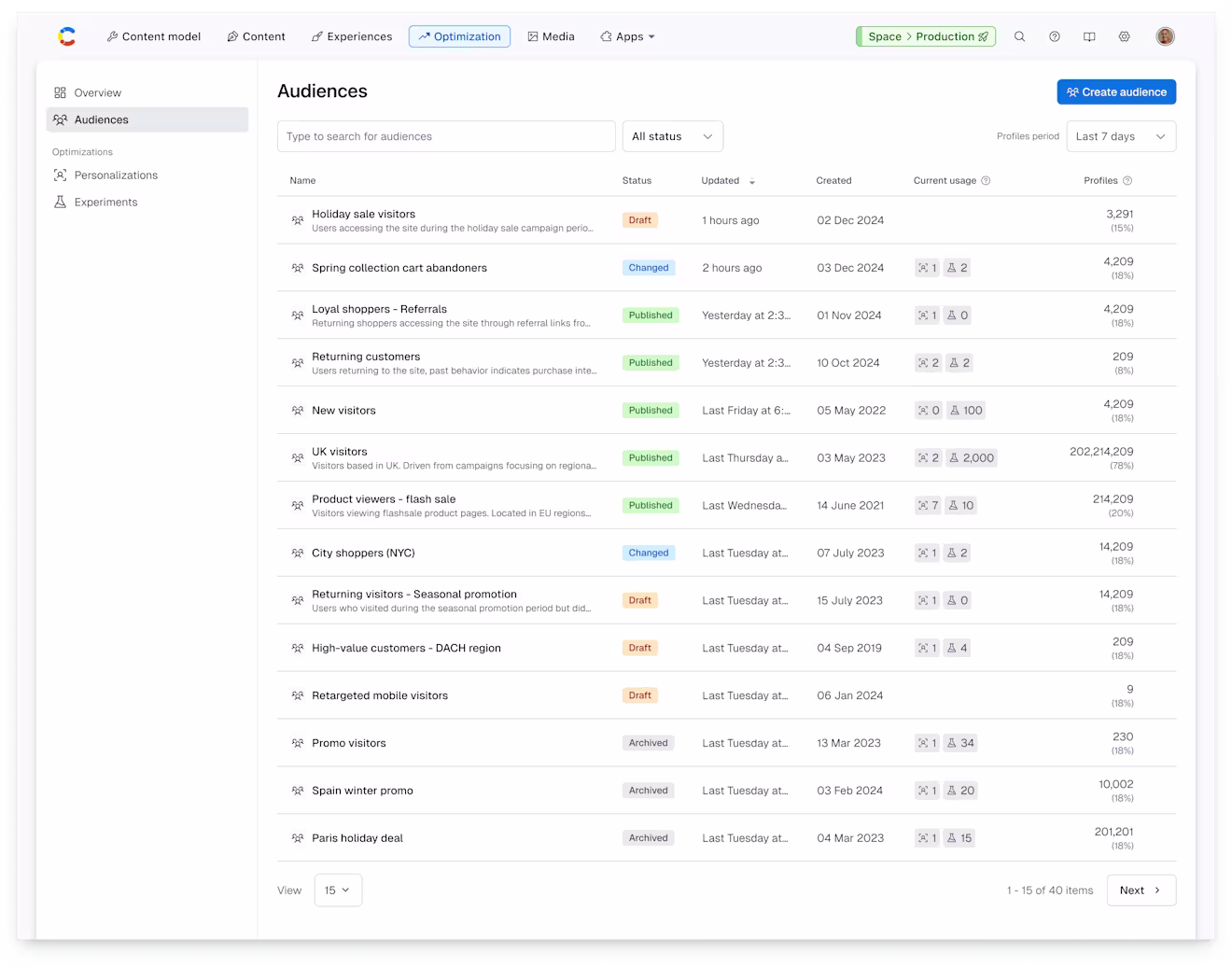
Task: Open the settings gear icon
Action: (x=1125, y=36)
